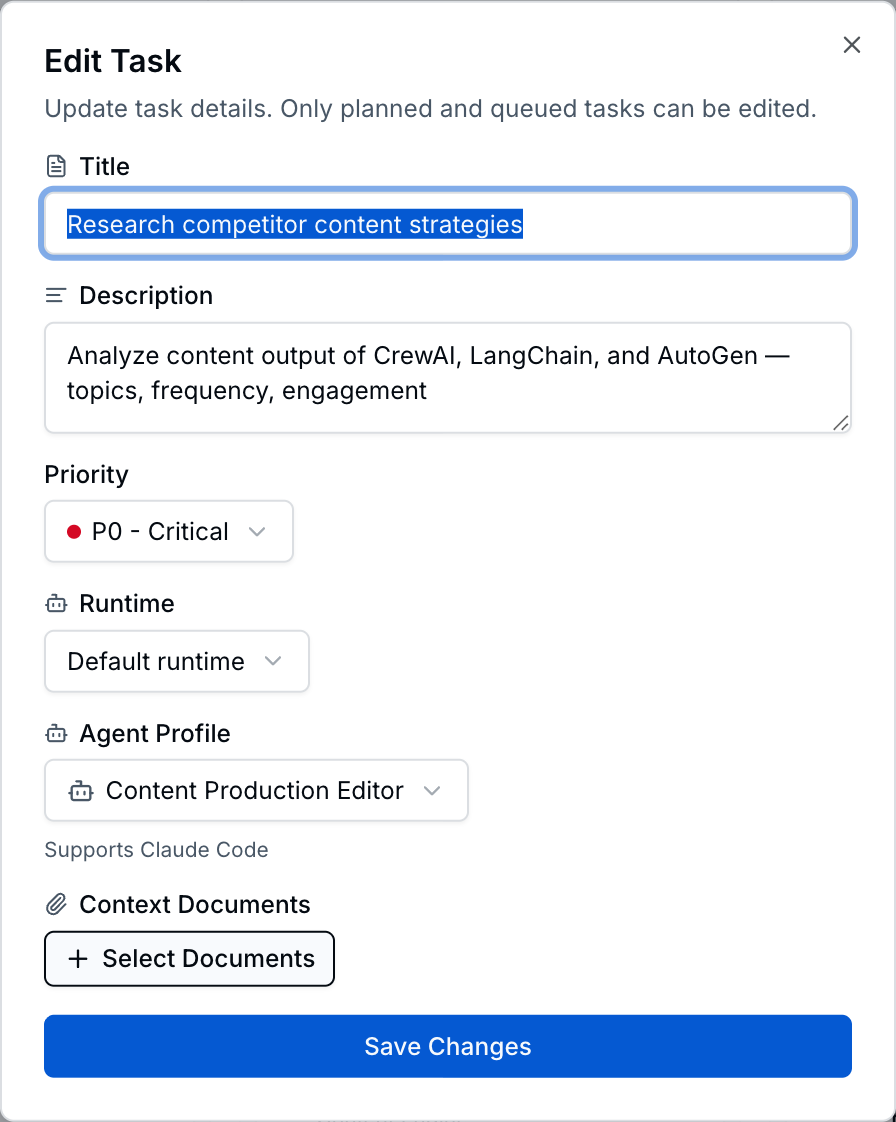Click the Save Changes button

coord(447,1046)
